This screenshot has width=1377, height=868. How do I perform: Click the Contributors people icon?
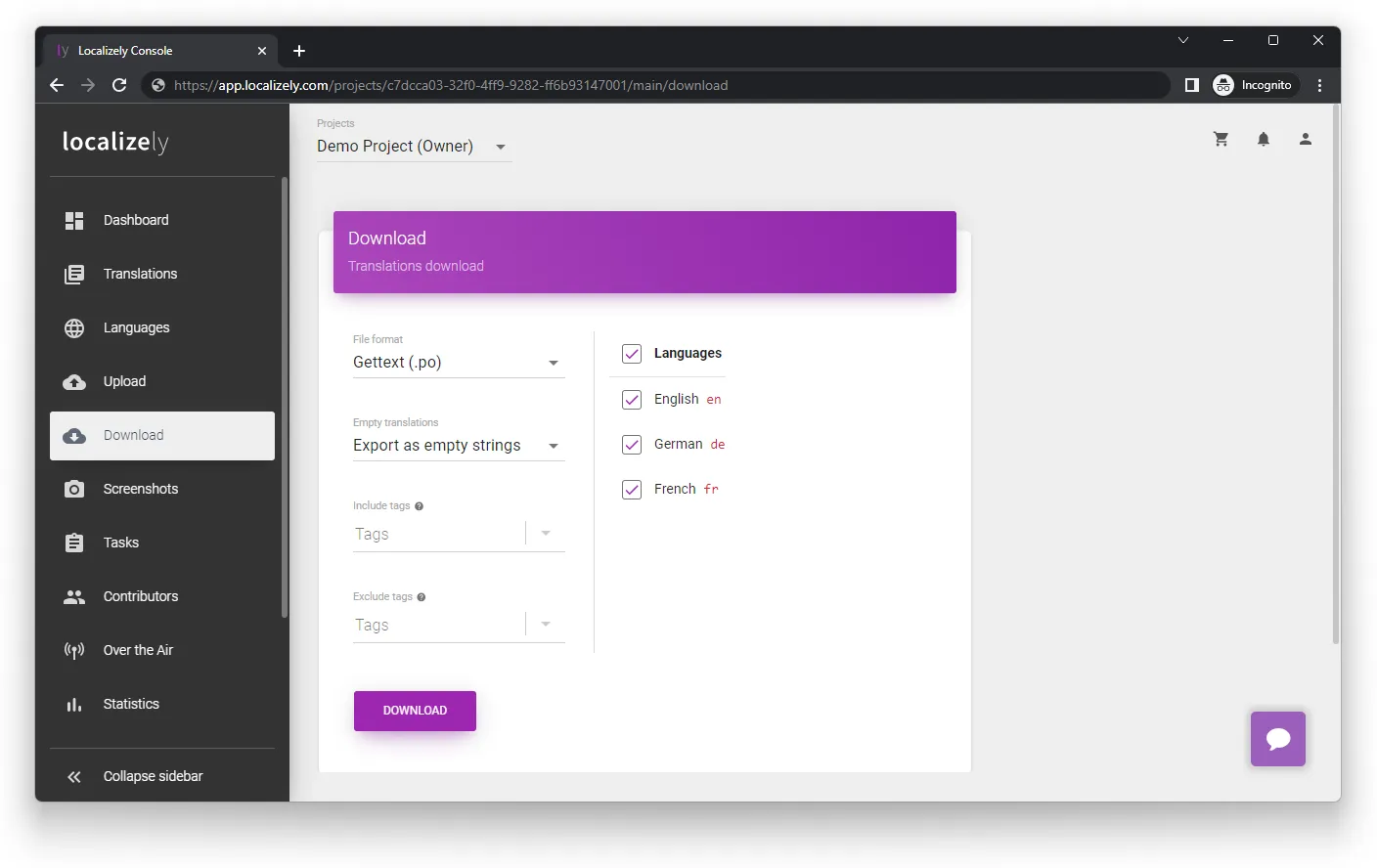click(74, 596)
